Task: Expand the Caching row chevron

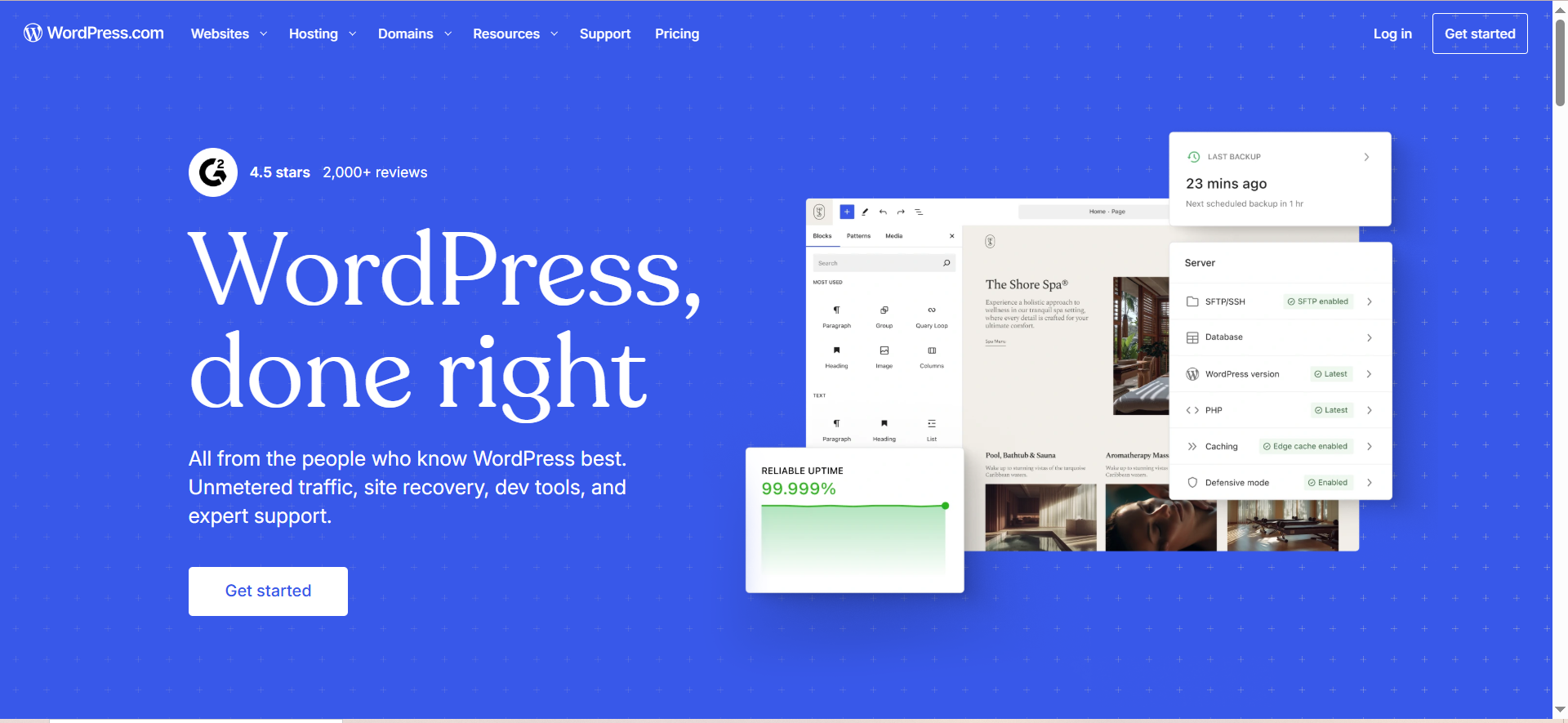Action: (1370, 446)
